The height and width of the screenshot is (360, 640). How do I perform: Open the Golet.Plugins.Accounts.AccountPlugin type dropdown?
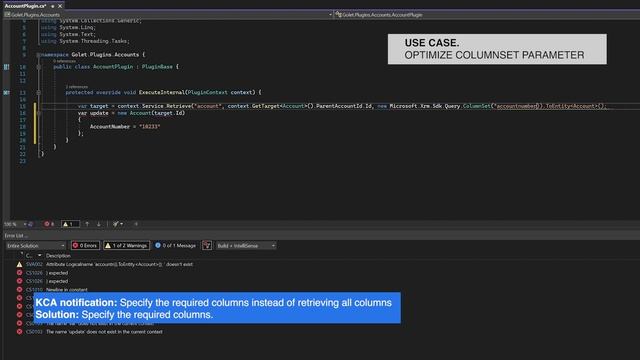487,15
